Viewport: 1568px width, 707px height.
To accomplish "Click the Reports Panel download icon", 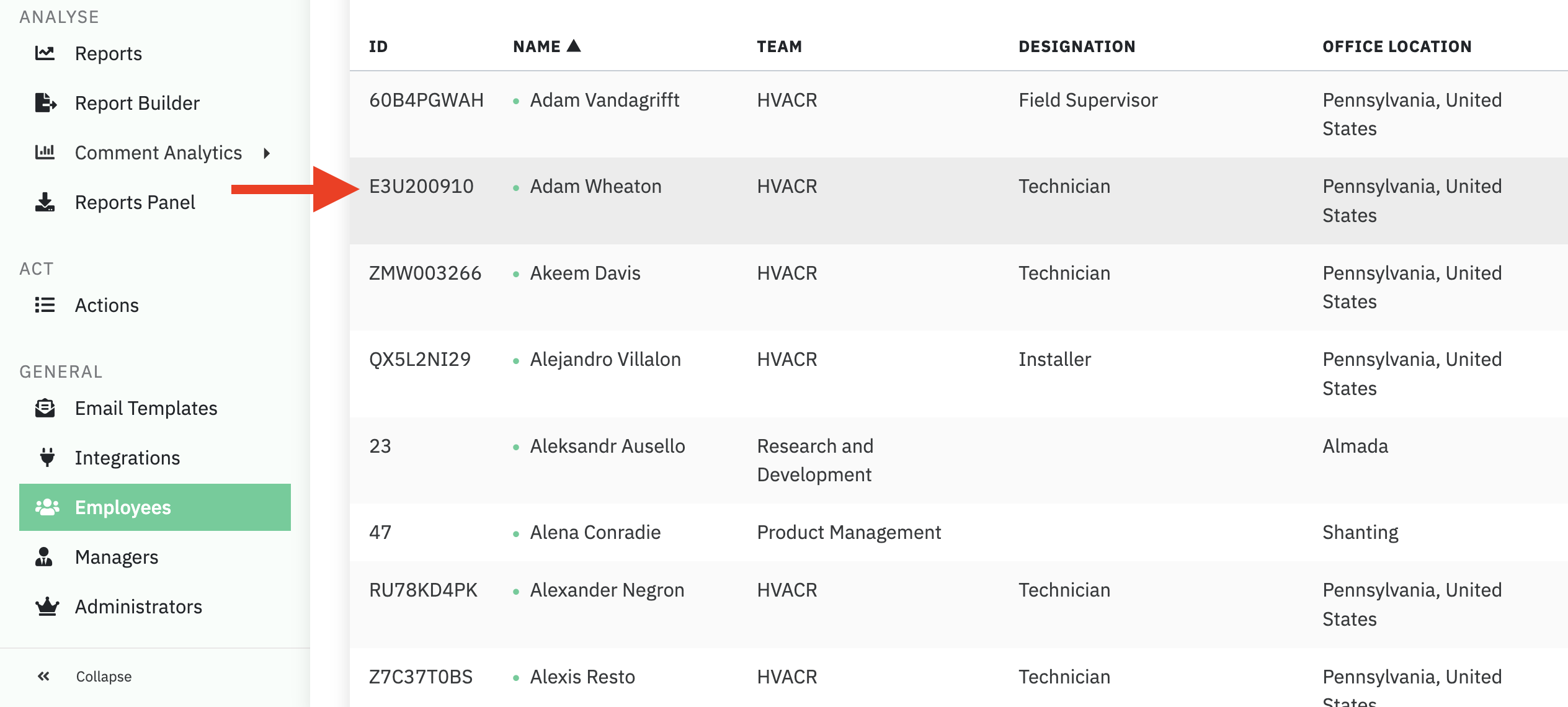I will click(x=45, y=202).
